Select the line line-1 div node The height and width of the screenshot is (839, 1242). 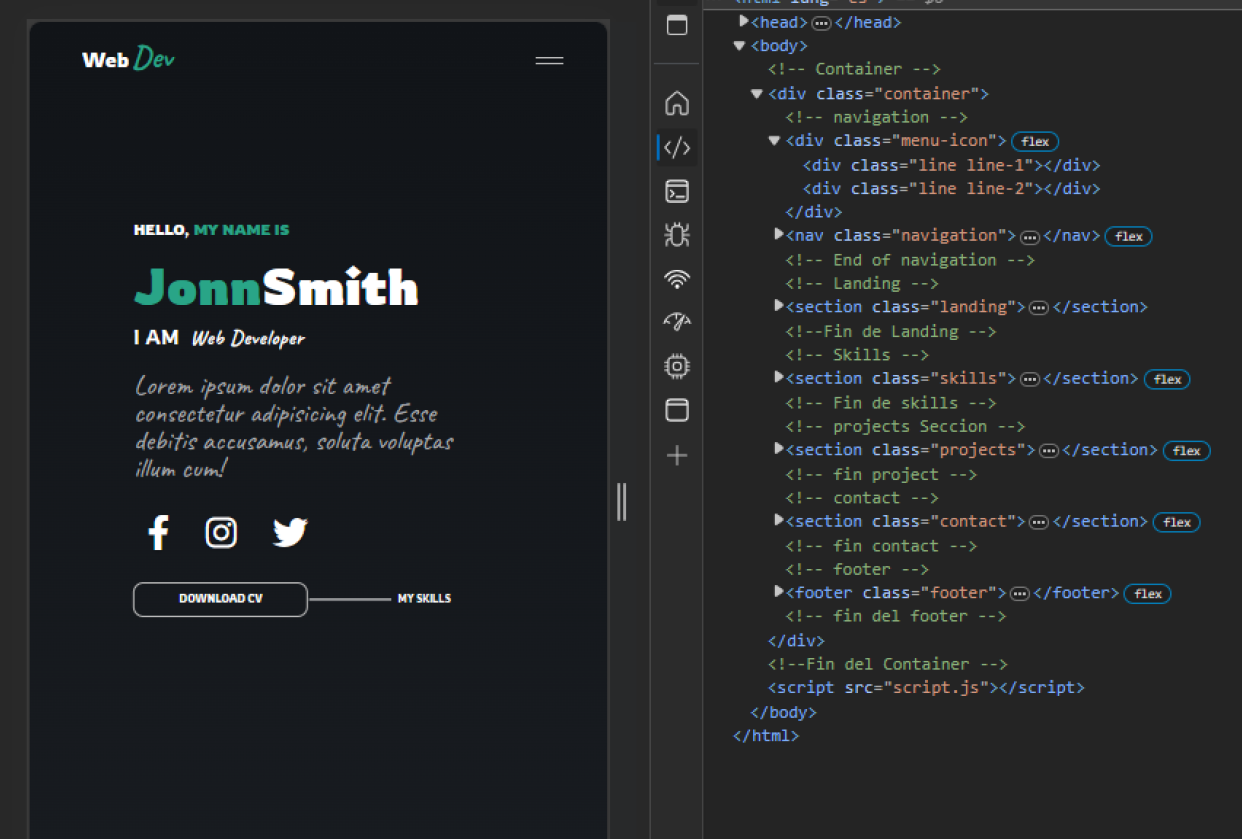tap(951, 165)
